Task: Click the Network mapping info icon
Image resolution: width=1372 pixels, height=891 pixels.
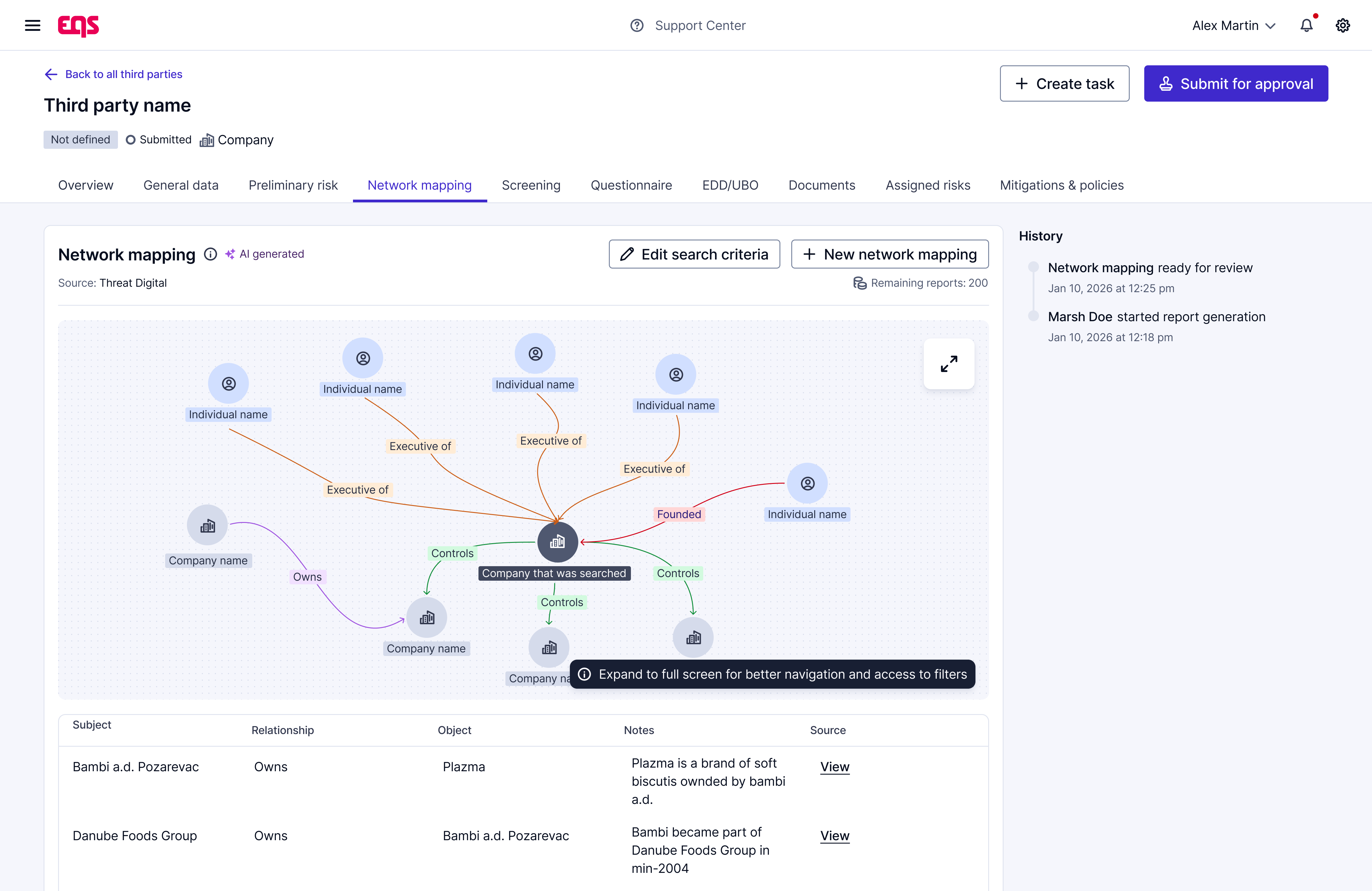Action: point(211,254)
